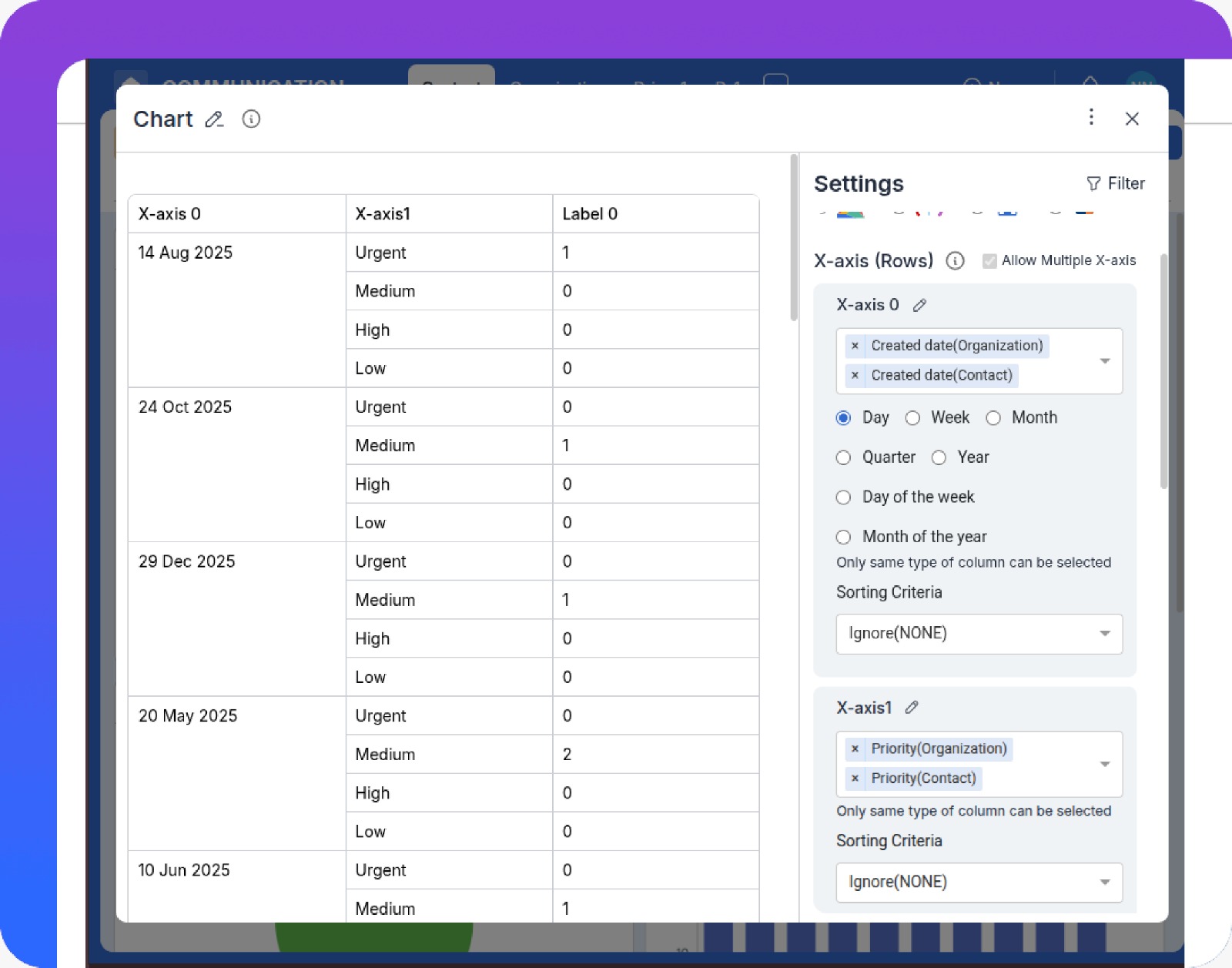This screenshot has height=968, width=1232.
Task: Open the Filter panel in Settings
Action: click(1116, 183)
